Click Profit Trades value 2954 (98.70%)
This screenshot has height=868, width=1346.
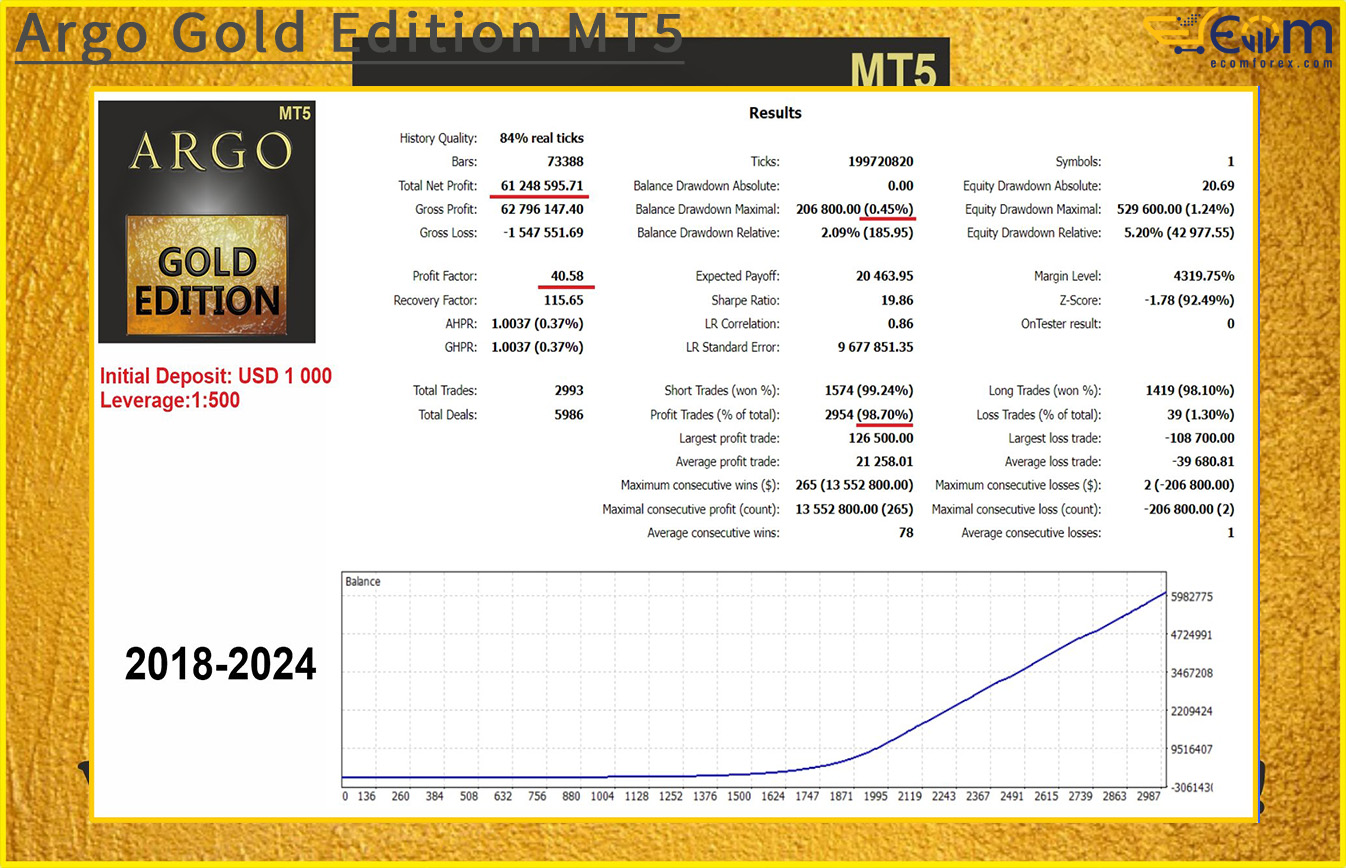pos(869,415)
